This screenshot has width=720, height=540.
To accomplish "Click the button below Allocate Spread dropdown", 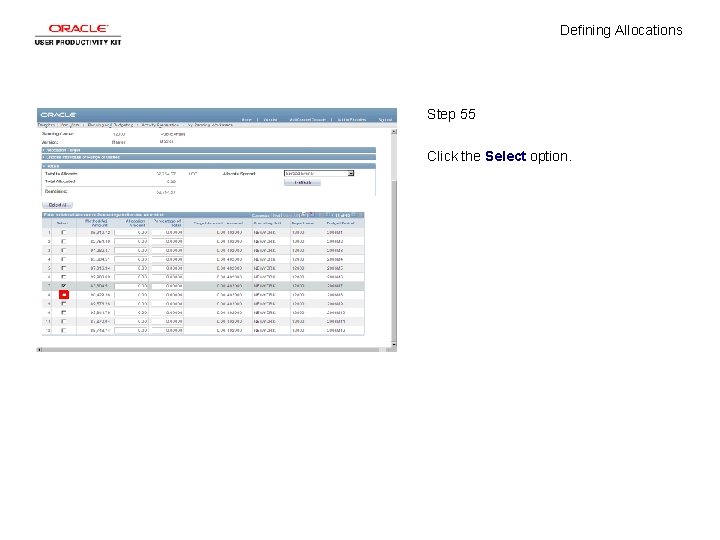I will [302, 183].
